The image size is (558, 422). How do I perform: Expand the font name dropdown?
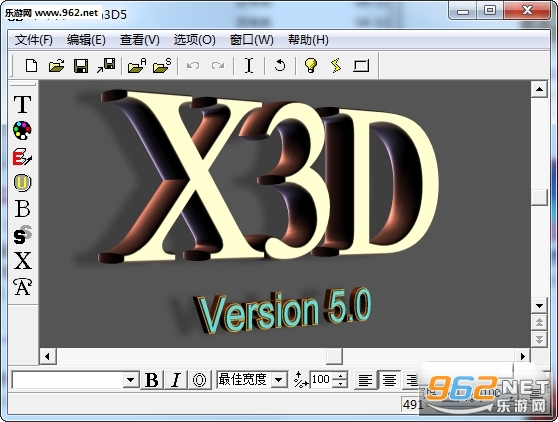click(x=131, y=380)
